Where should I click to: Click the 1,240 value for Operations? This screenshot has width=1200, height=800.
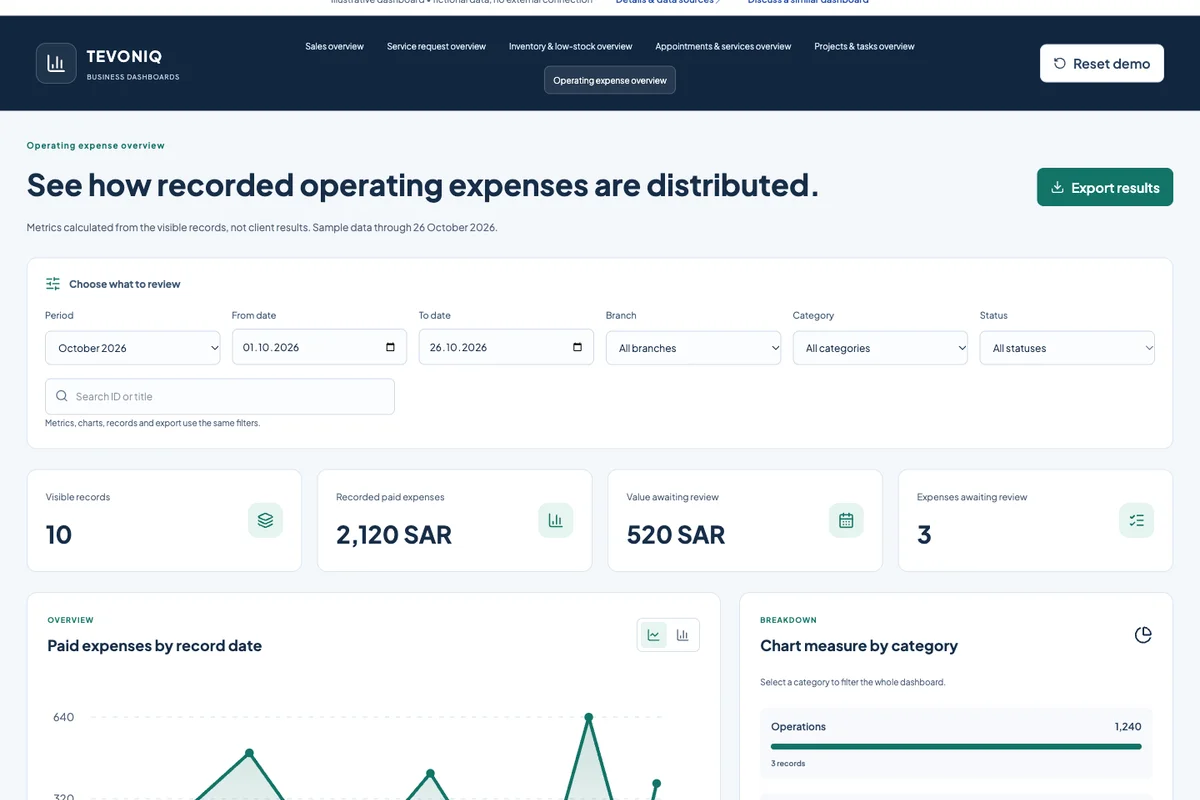pyautogui.click(x=1128, y=726)
